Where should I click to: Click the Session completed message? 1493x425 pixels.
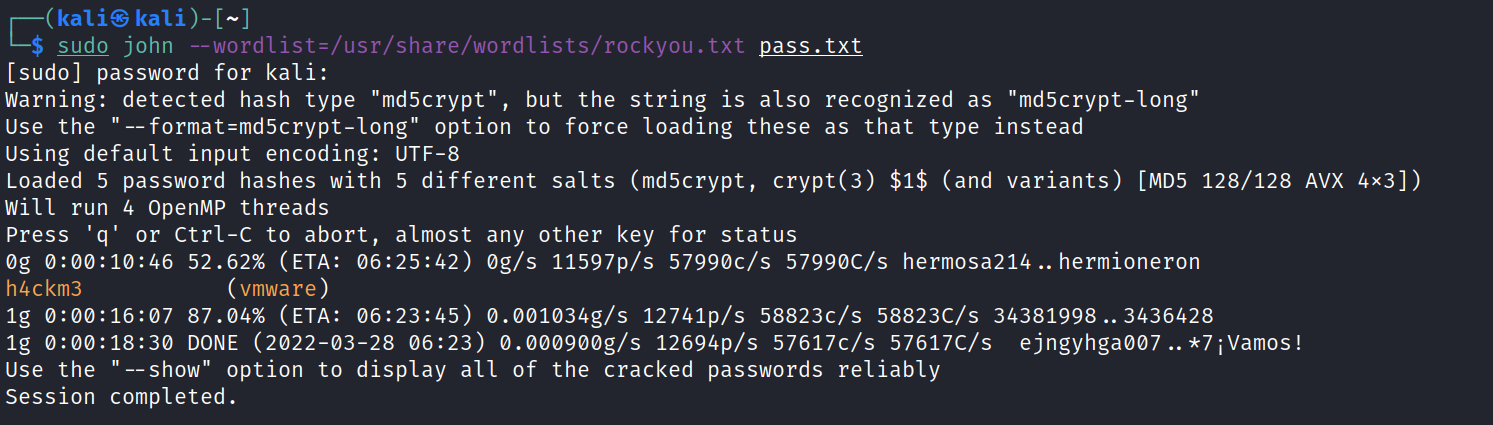(x=121, y=397)
